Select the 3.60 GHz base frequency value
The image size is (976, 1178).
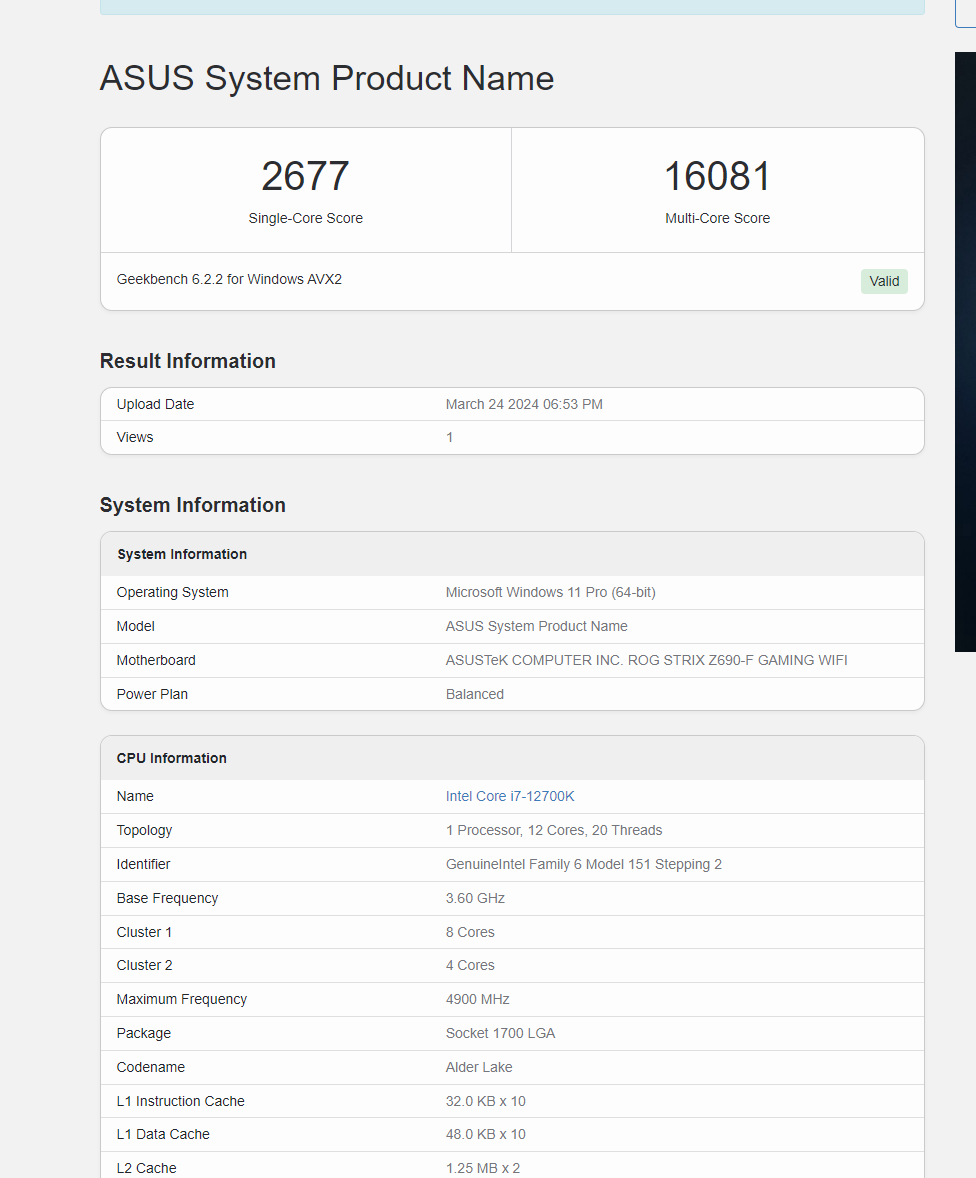point(475,899)
